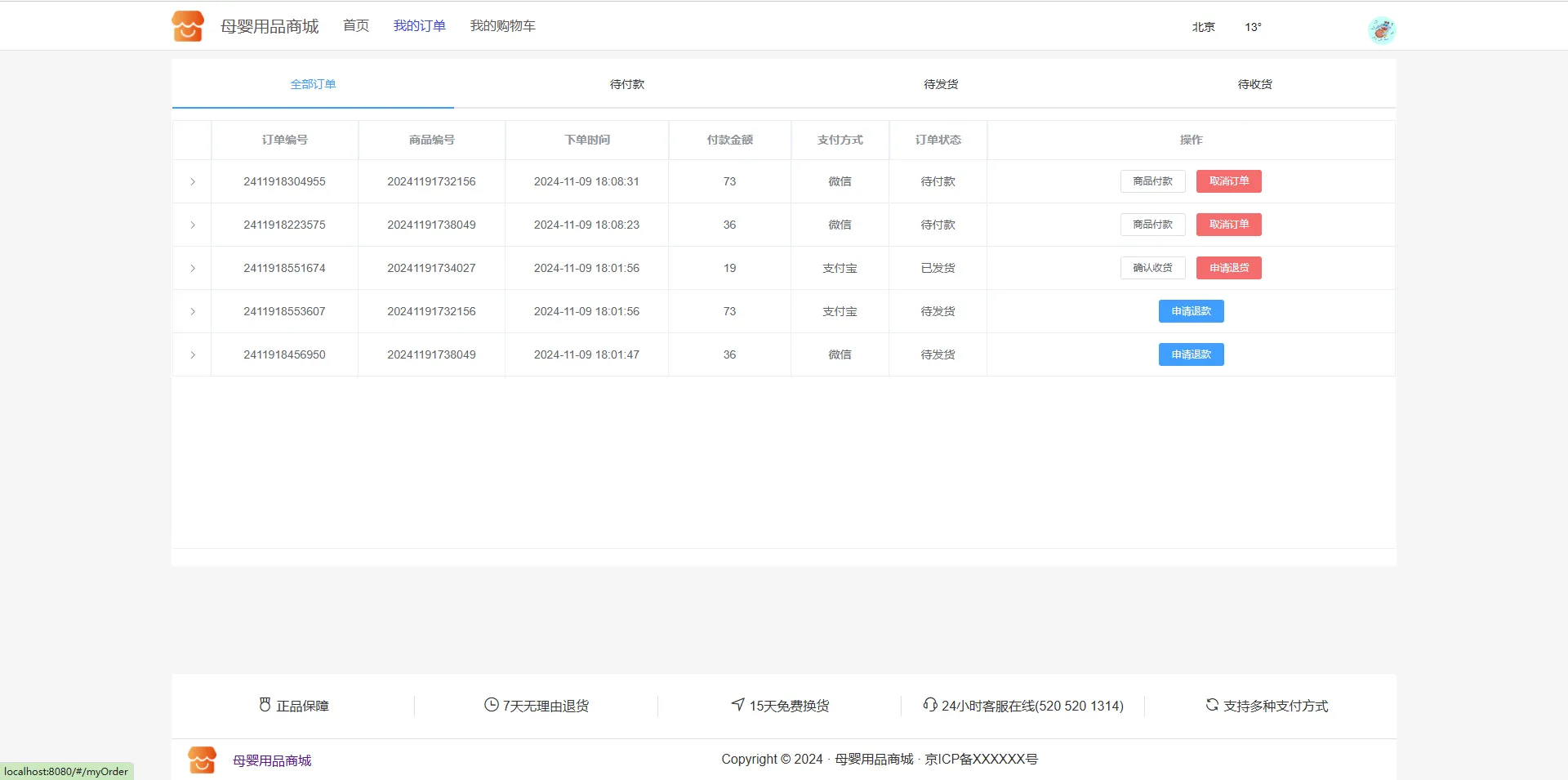Expand order row 2411918551674
1568x780 pixels.
(x=193, y=268)
